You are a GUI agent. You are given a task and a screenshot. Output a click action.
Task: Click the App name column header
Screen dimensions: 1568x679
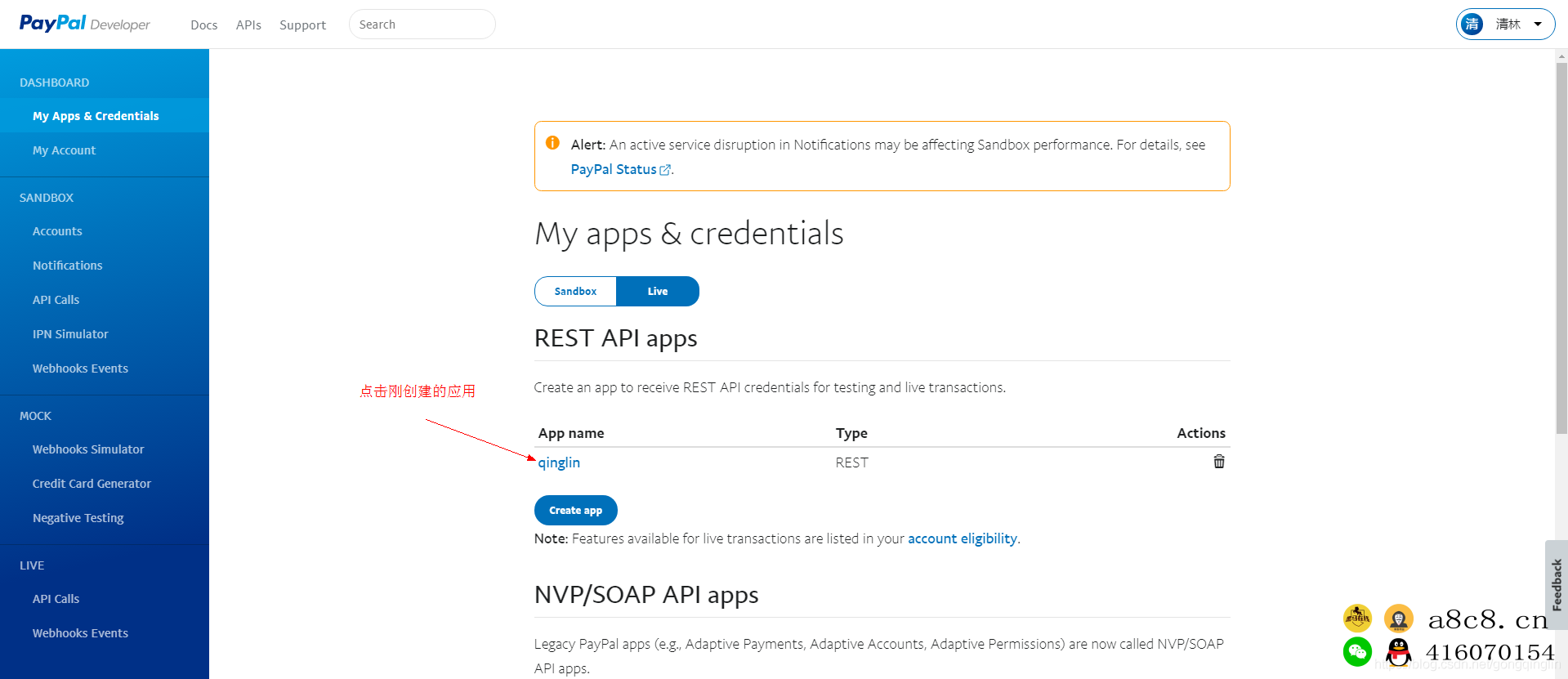[571, 433]
